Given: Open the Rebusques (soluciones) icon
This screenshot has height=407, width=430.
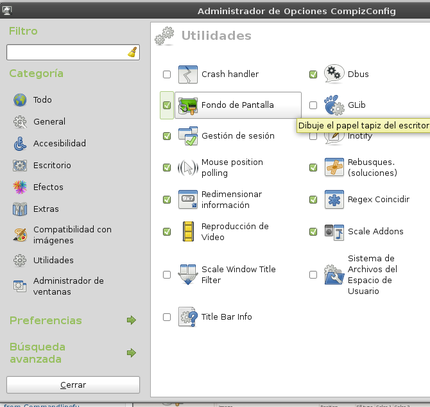Looking at the screenshot, I should (x=334, y=167).
